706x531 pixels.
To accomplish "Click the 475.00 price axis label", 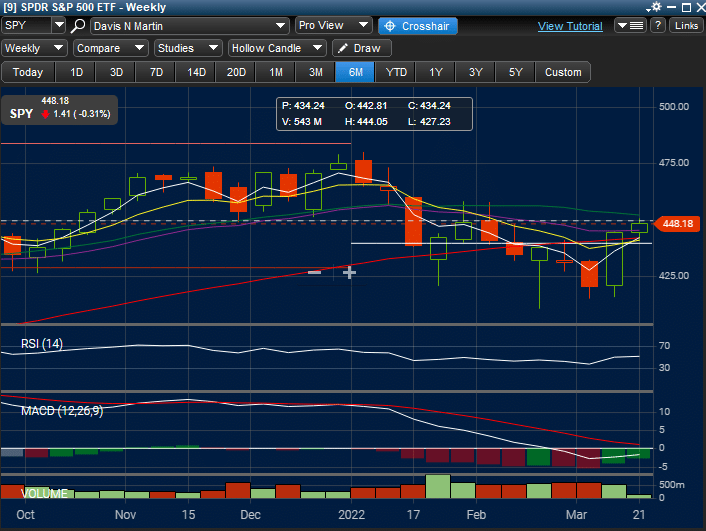I will point(674,163).
